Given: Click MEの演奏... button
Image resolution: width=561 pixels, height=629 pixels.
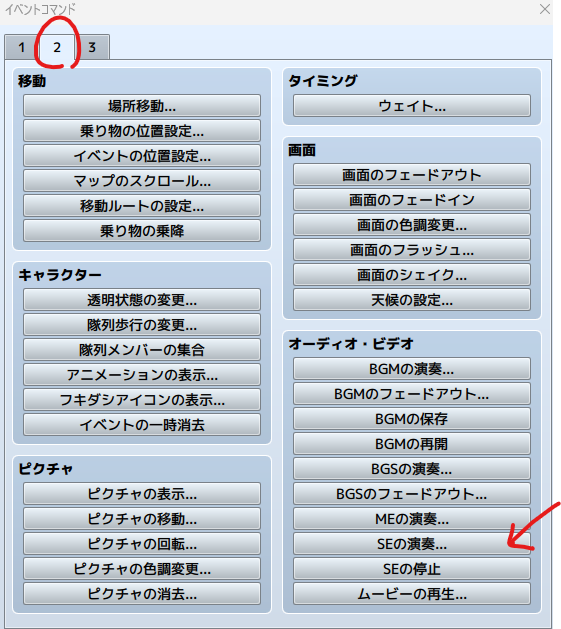Looking at the screenshot, I should pyautogui.click(x=412, y=518).
